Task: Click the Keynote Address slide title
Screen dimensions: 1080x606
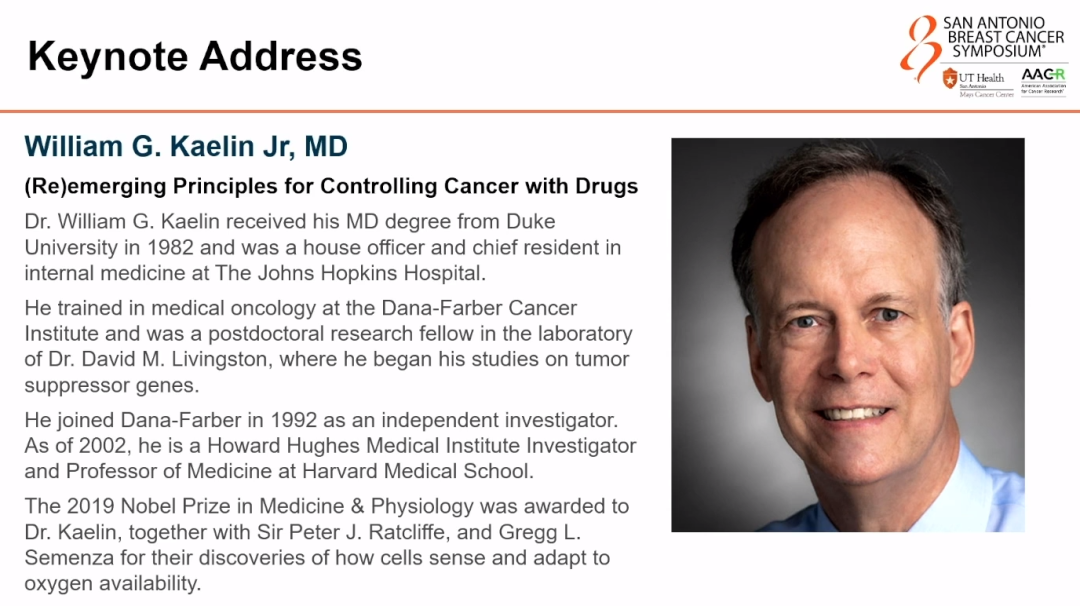Action: point(195,56)
